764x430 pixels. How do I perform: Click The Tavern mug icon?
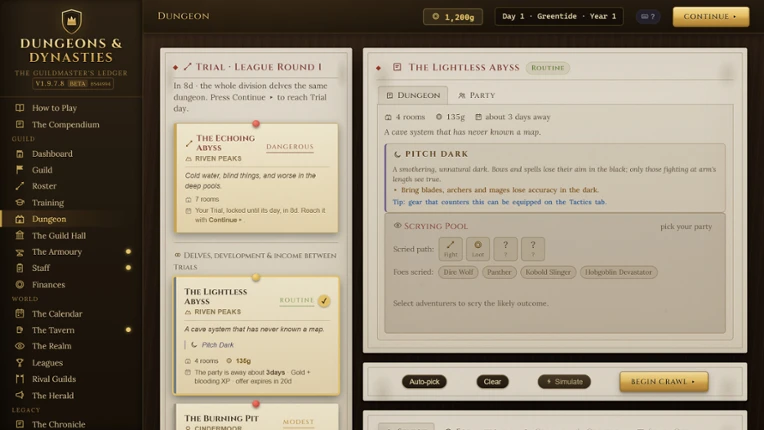pos(19,330)
